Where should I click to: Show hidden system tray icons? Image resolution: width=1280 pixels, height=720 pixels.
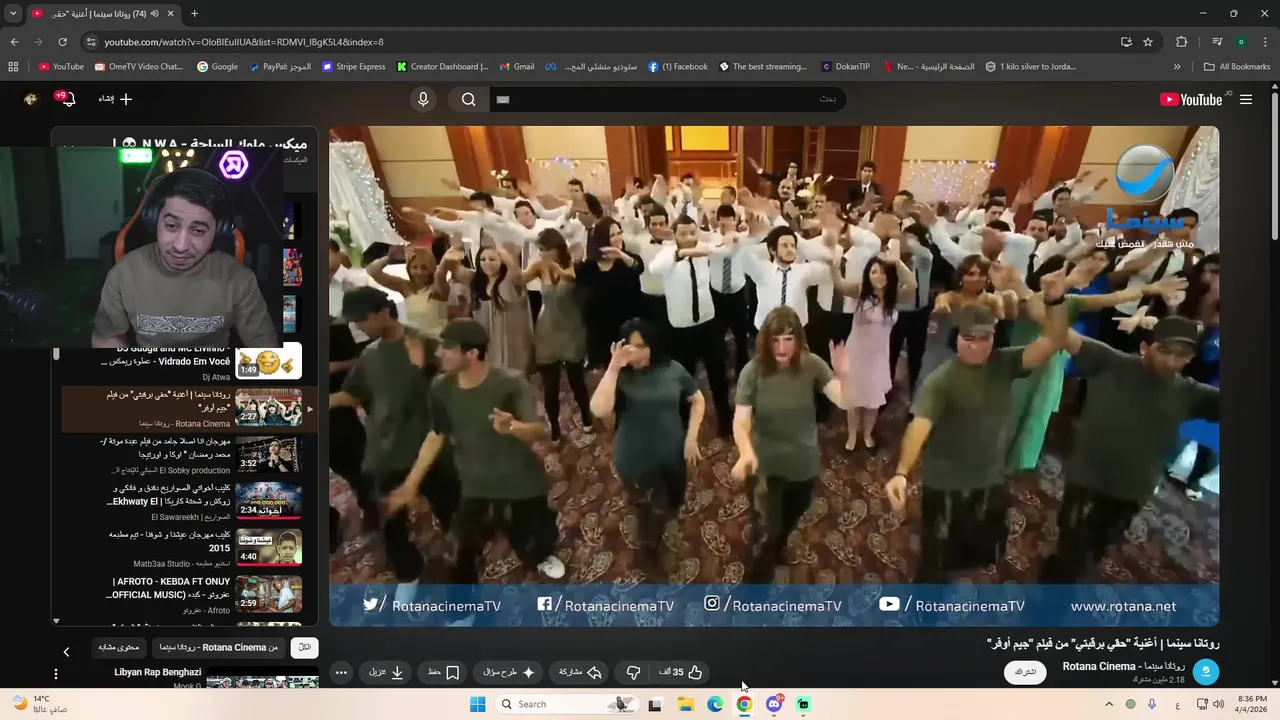pos(1108,704)
